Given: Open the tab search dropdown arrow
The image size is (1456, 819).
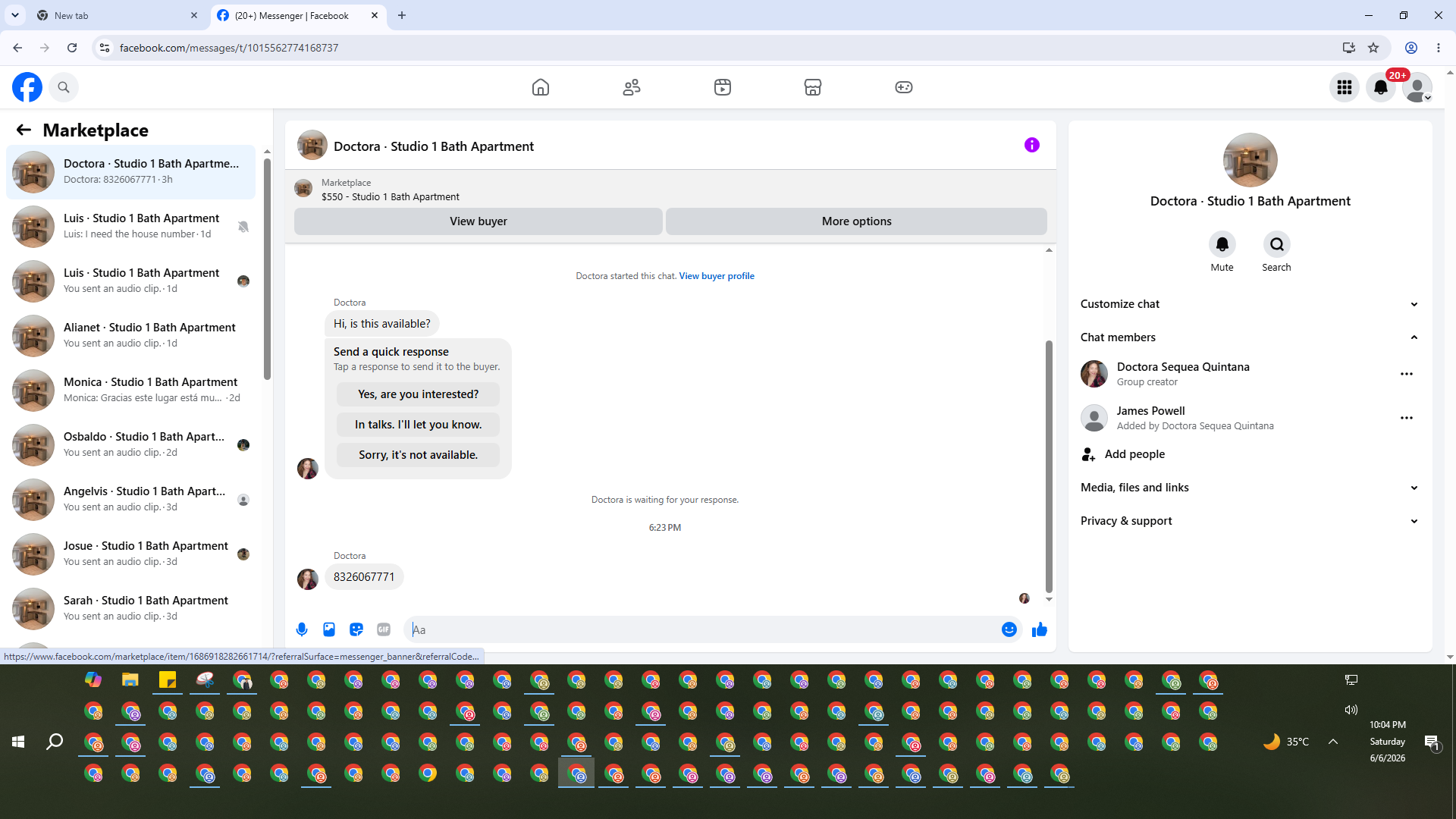Looking at the screenshot, I should click(15, 15).
